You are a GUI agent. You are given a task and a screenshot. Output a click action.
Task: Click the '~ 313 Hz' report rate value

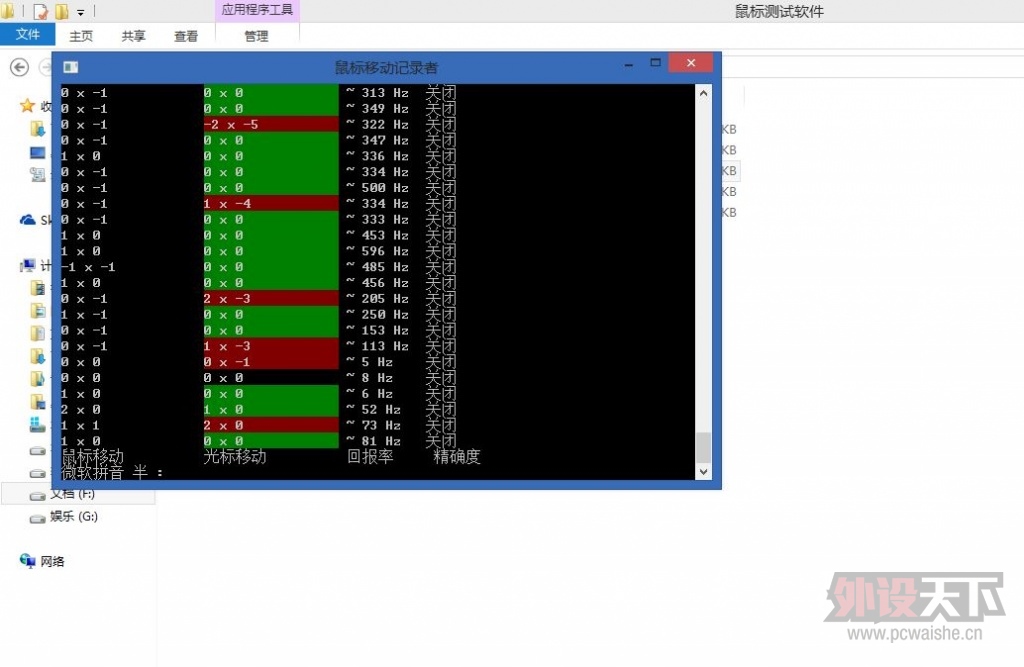(x=377, y=93)
